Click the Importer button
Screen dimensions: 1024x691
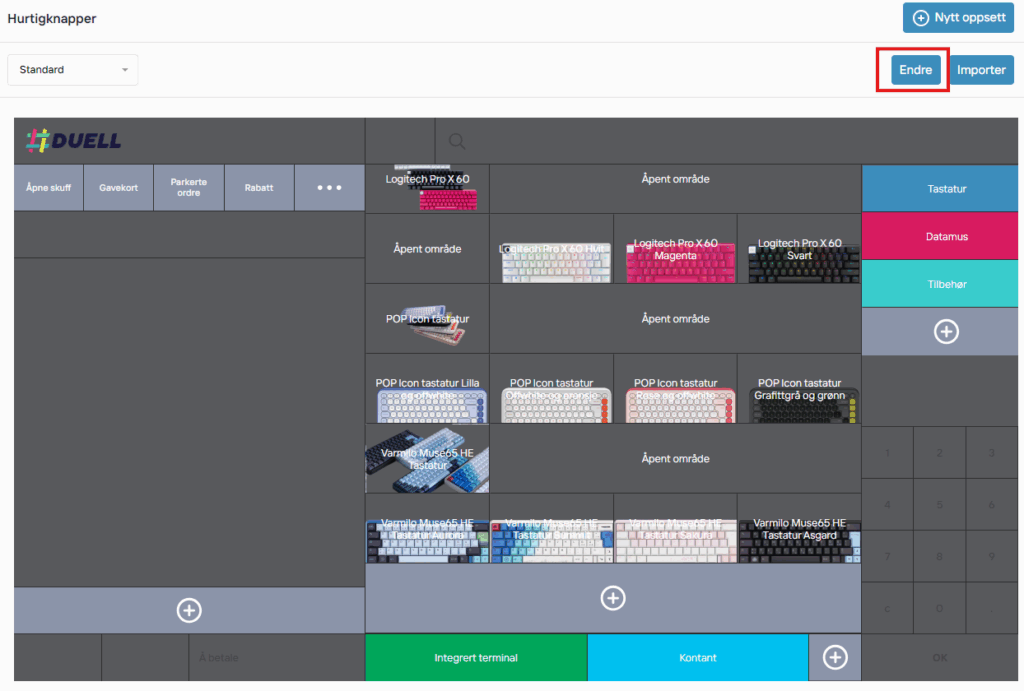pos(981,70)
